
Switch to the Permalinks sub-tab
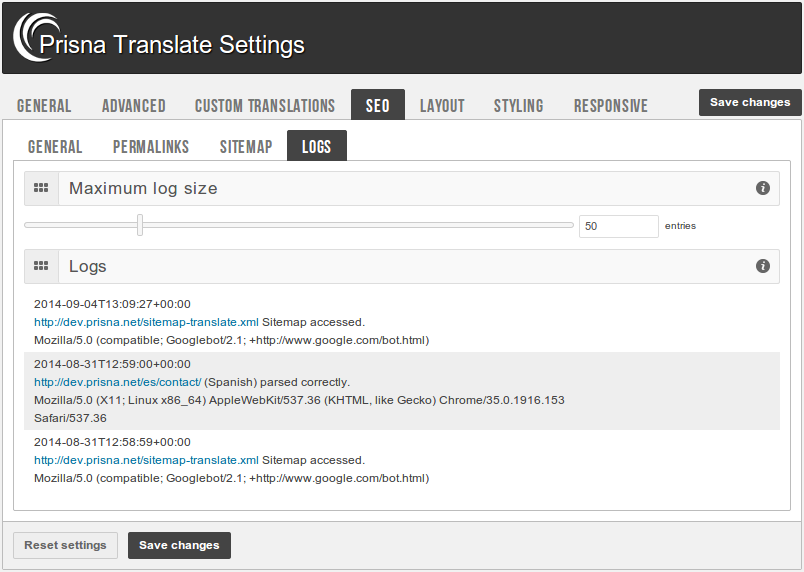click(x=151, y=146)
